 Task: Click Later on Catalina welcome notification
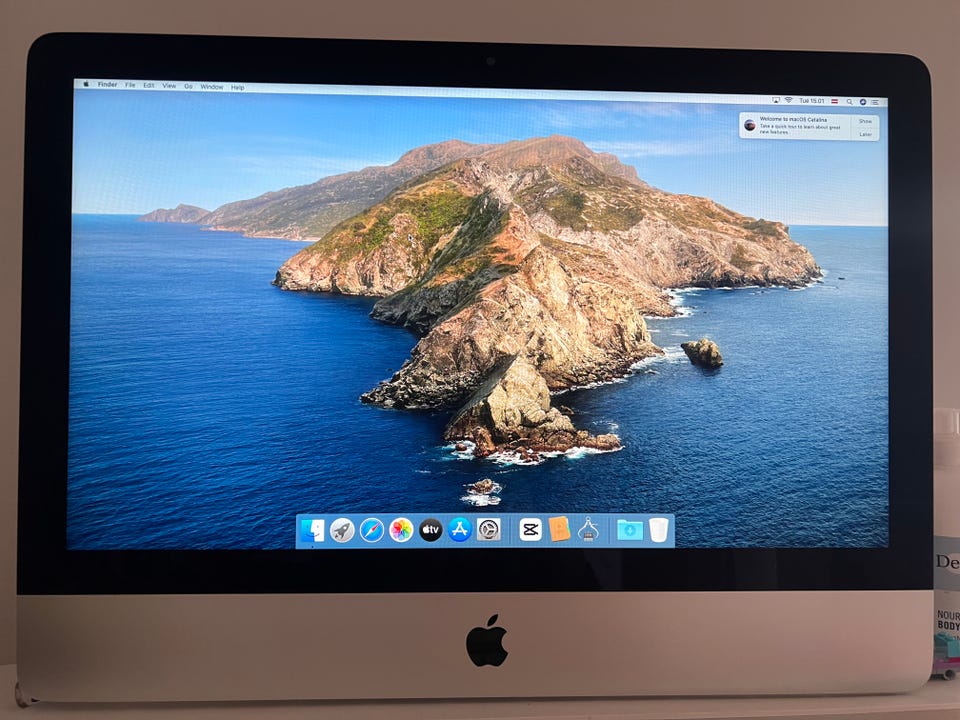[865, 134]
